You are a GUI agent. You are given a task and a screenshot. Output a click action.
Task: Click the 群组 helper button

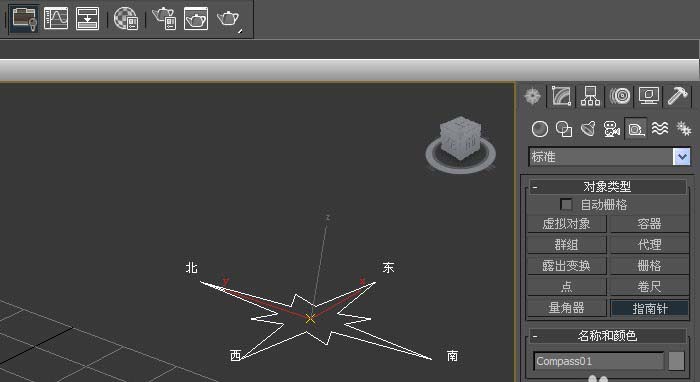pyautogui.click(x=567, y=245)
